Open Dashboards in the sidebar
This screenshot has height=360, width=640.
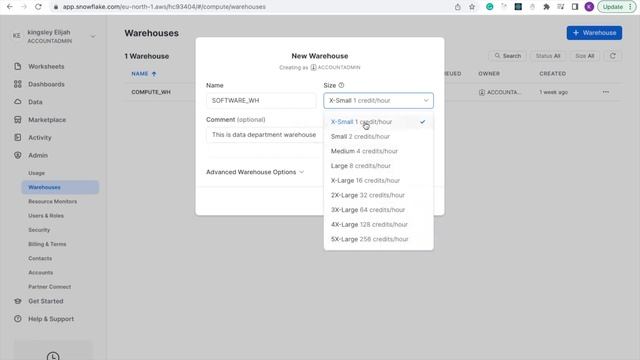coord(46,84)
